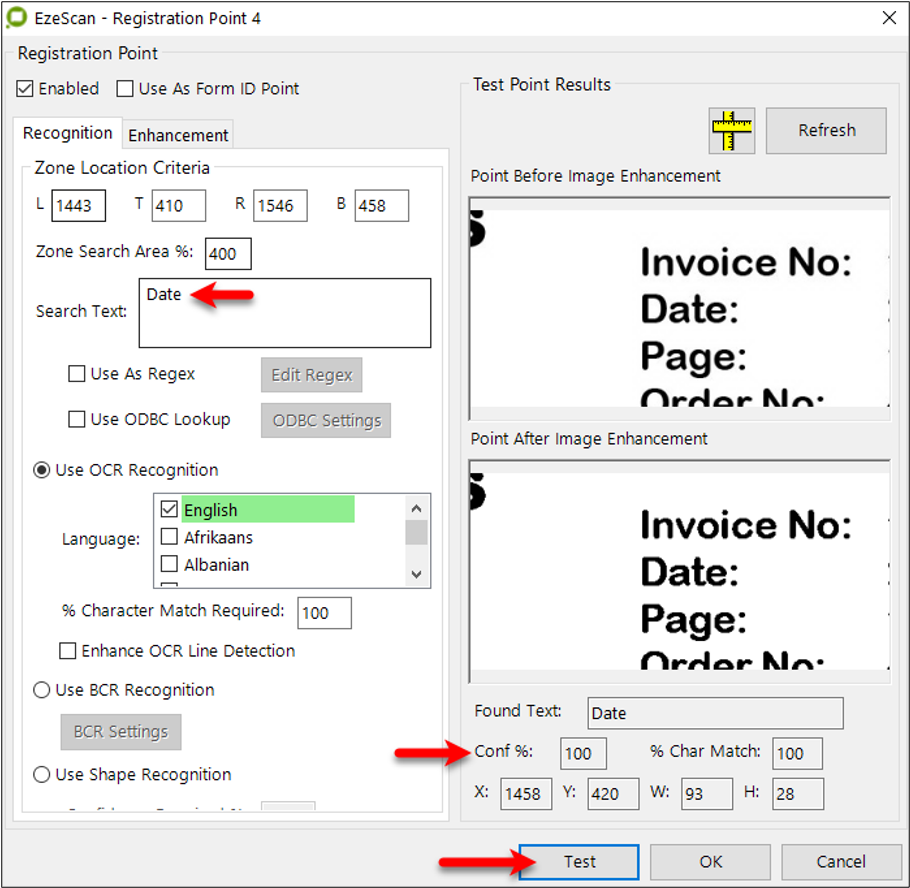Select Use BCR Recognition radio button
Viewport: 910px width, 888px height.
click(42, 690)
